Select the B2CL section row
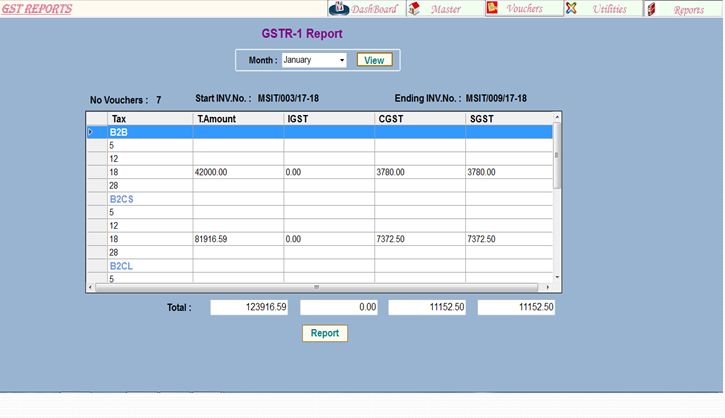The width and height of the screenshot is (725, 418). point(319,266)
